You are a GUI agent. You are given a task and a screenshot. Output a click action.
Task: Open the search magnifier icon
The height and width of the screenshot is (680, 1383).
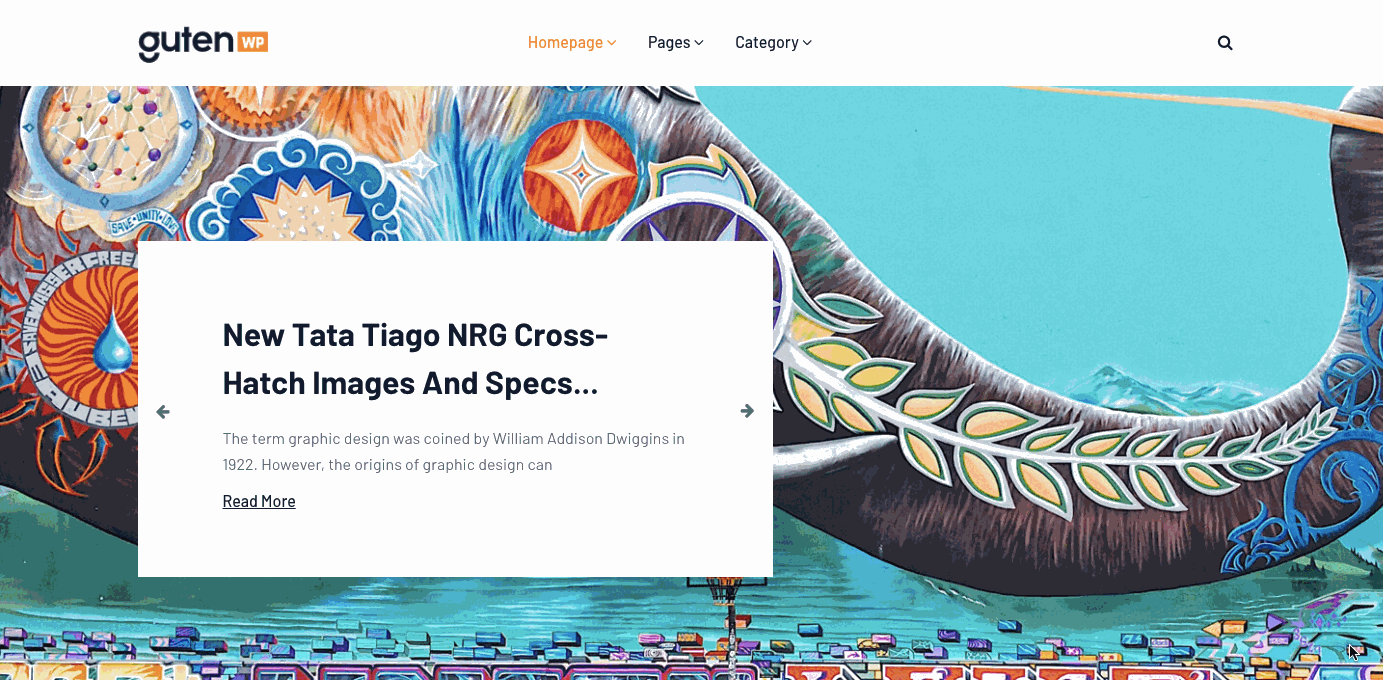1225,43
